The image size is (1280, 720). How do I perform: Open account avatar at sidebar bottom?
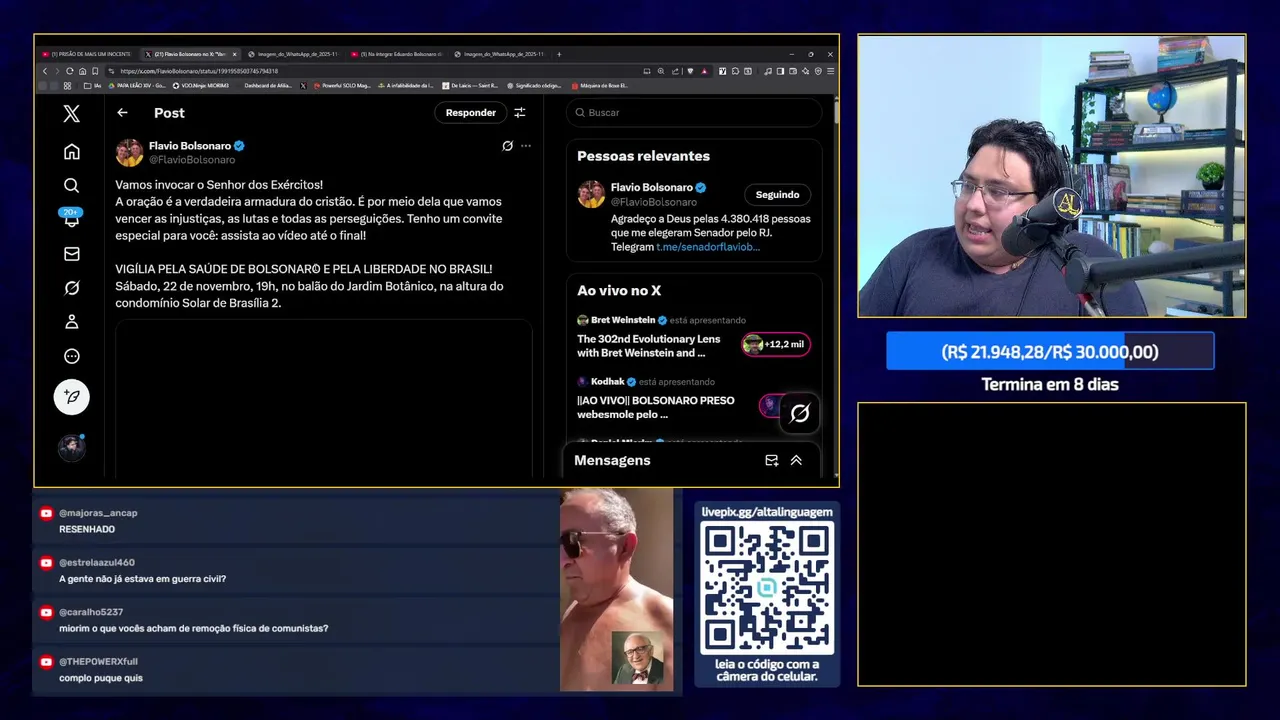(71, 447)
